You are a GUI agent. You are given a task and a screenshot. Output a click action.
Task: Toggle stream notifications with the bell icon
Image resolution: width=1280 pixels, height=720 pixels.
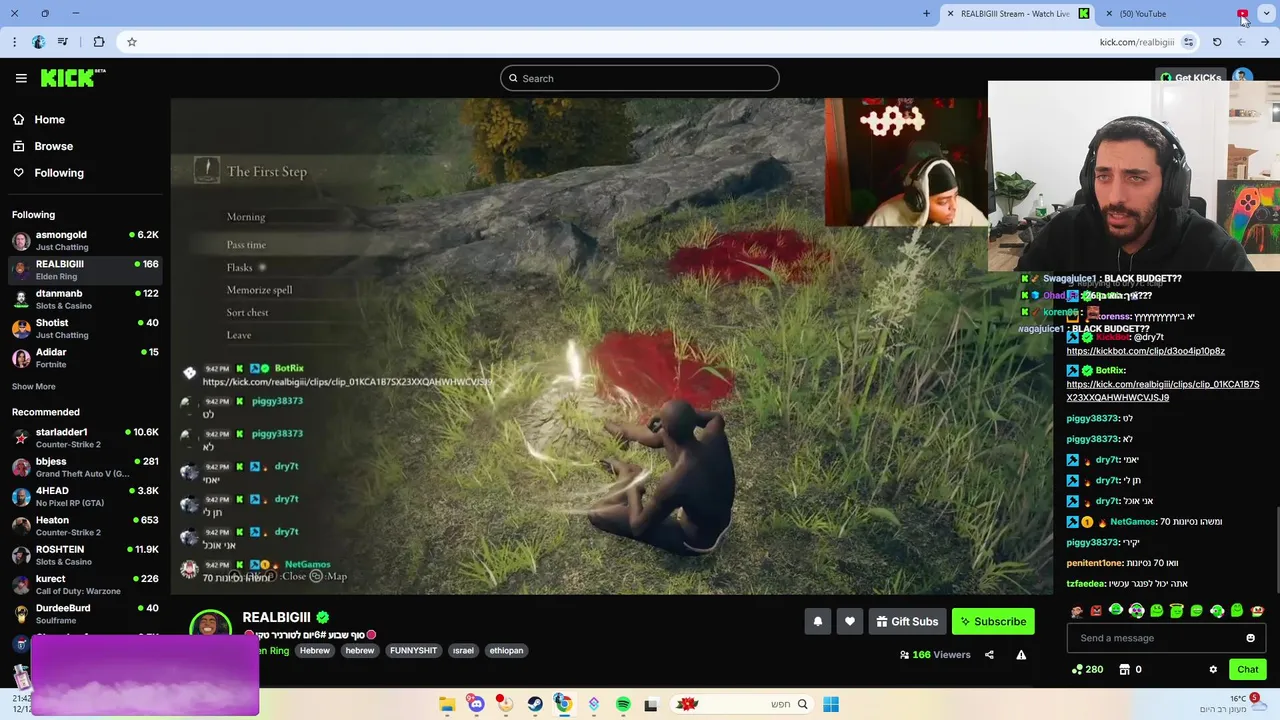point(817,621)
